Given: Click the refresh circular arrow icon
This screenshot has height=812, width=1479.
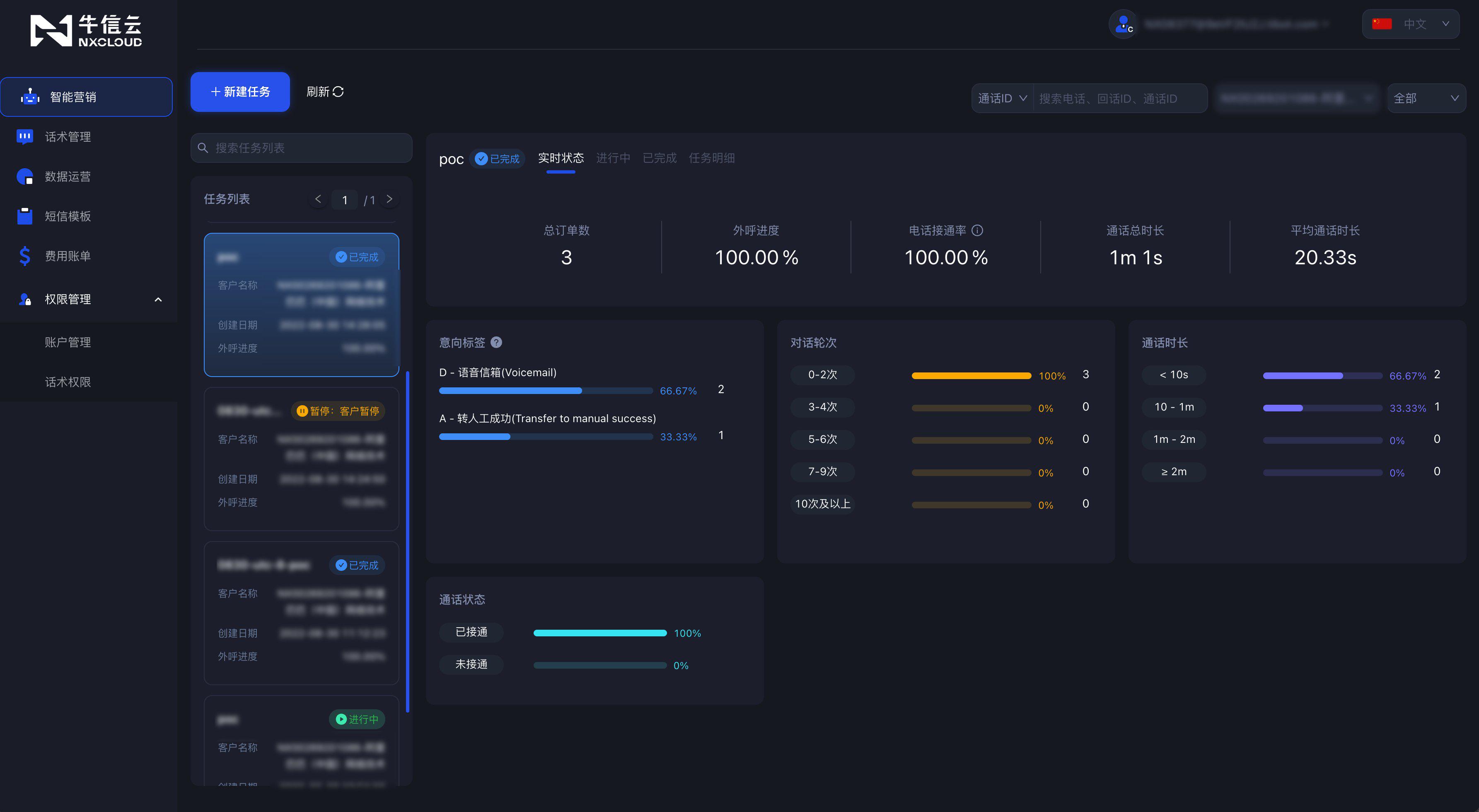Looking at the screenshot, I should click(338, 92).
